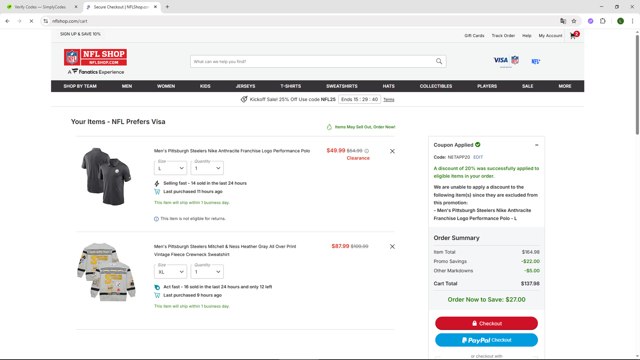Open the Men menu
Viewport: 640px width, 360px height.
tap(127, 86)
